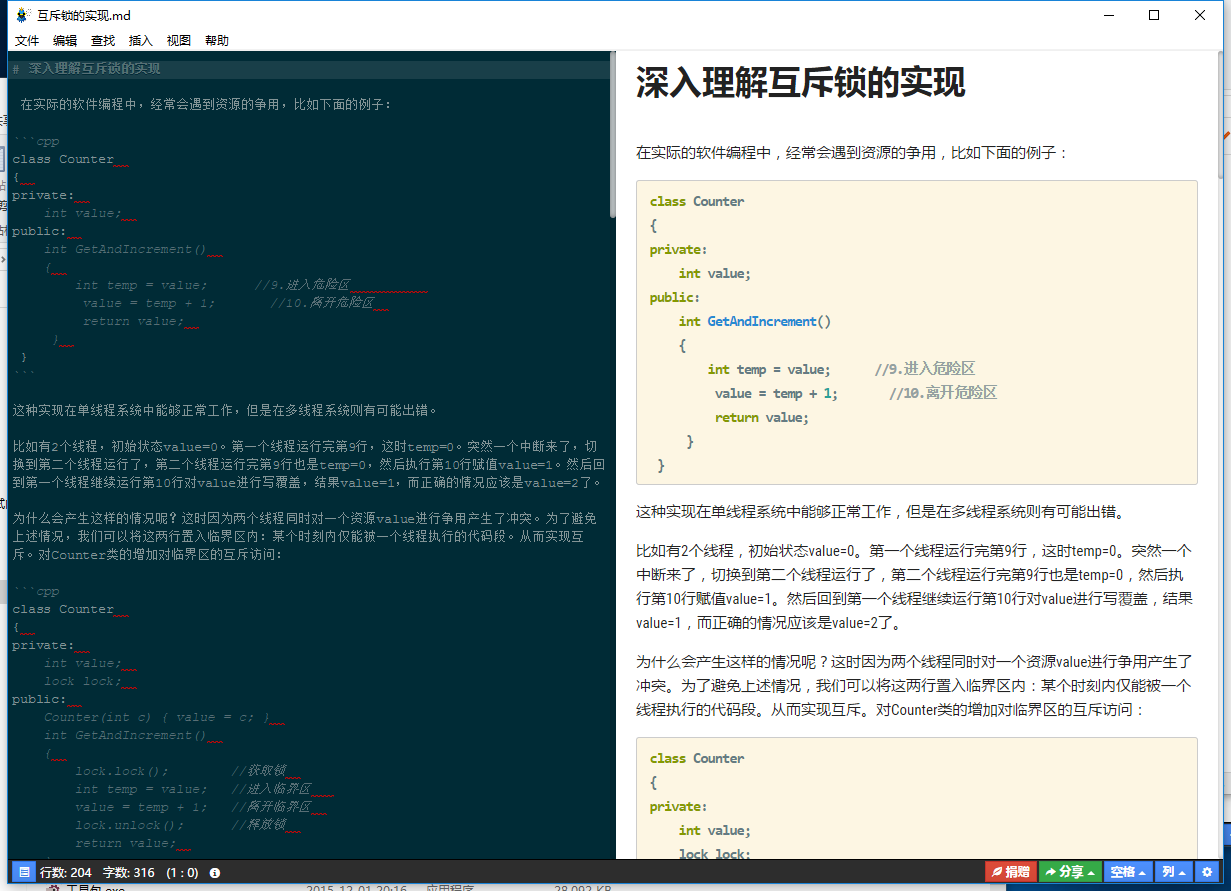Expand the 列 column dropdown
Viewport: 1231px width, 891px height.
(x=1174, y=872)
